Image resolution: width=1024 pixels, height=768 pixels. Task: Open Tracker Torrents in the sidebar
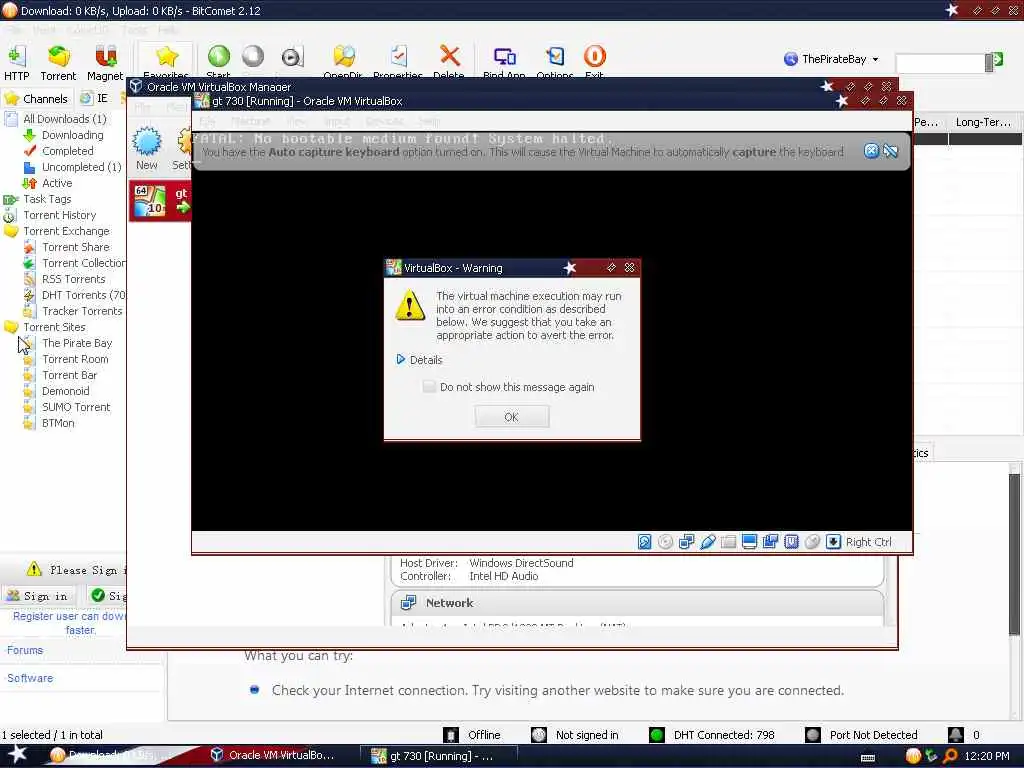coord(82,312)
